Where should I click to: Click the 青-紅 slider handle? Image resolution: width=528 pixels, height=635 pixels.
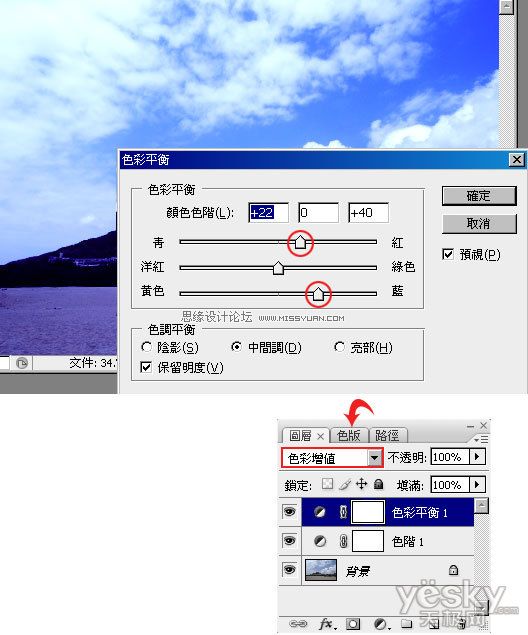[x=300, y=242]
